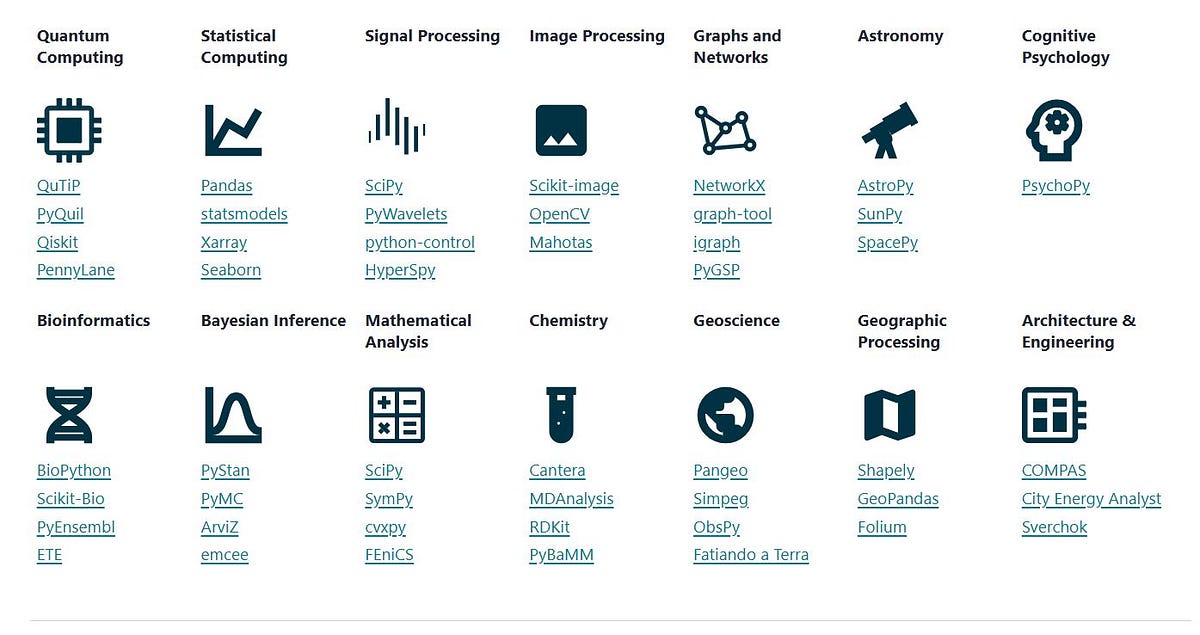Open the NetworkX link
Viewport: 1200px width, 635px height.
click(729, 186)
